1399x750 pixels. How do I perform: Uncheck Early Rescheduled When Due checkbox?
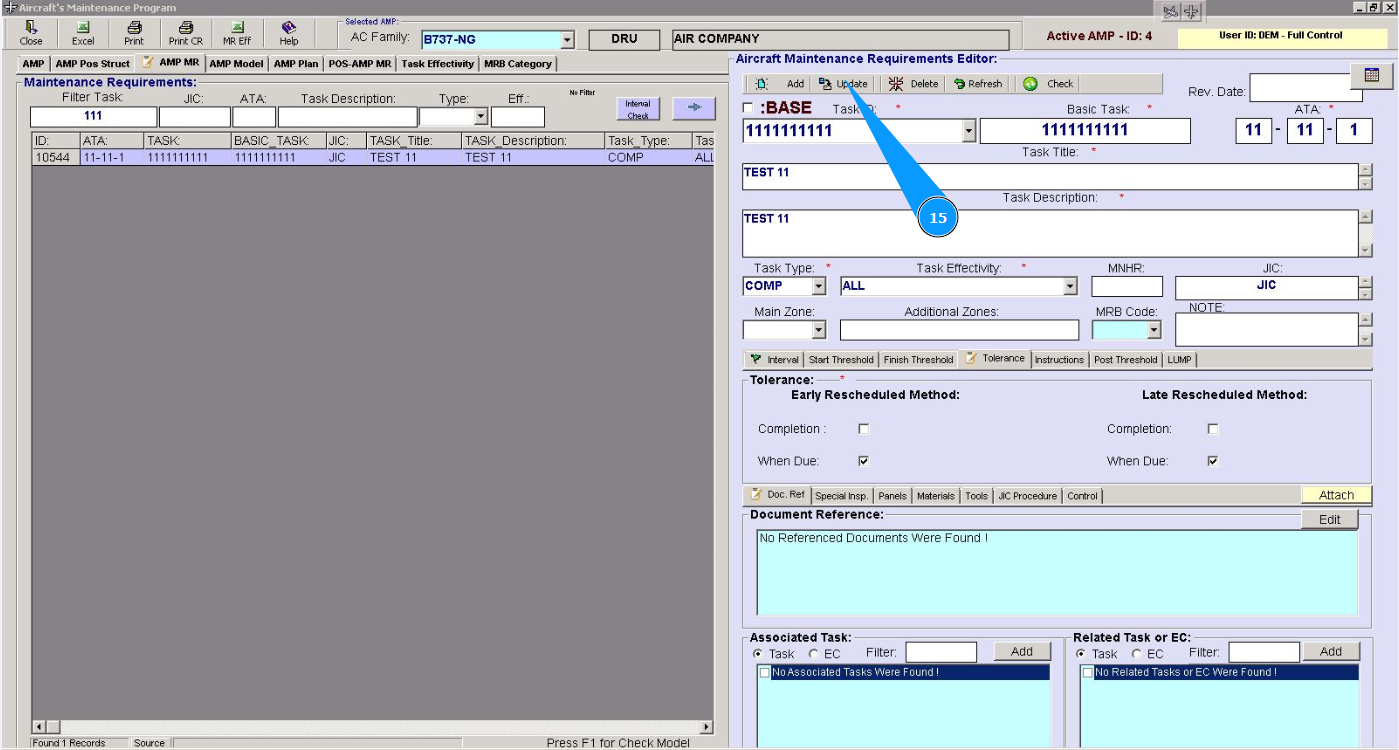(x=864, y=461)
